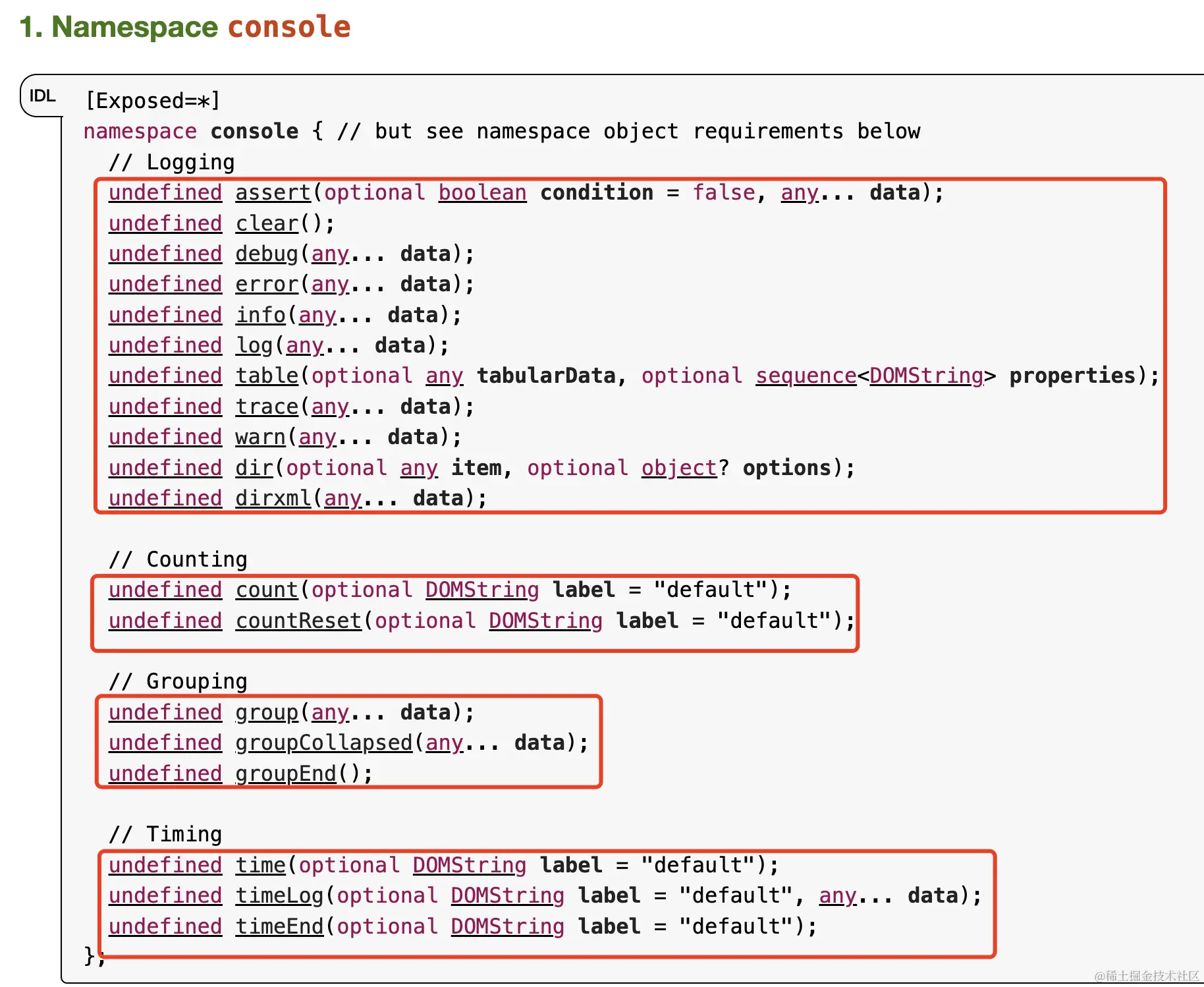Follow the countReset method link

coord(298,621)
